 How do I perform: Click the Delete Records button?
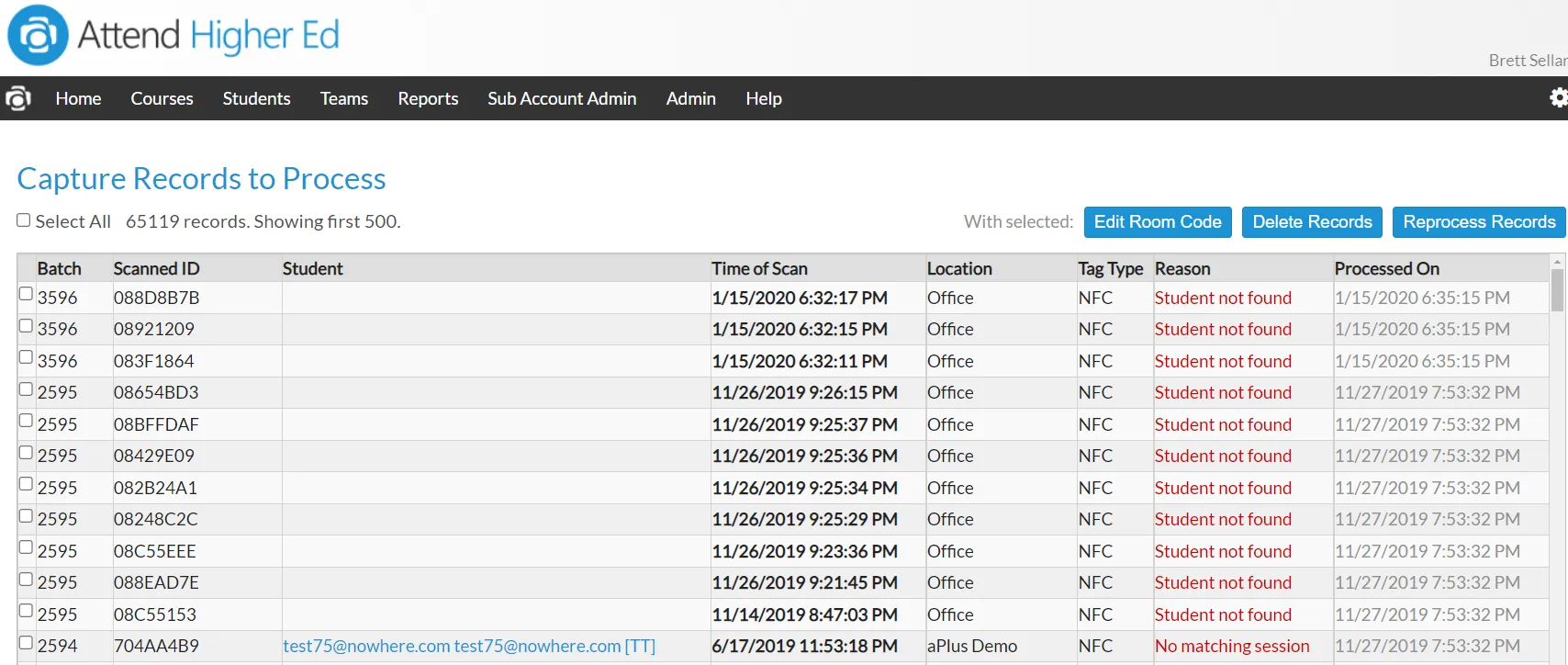tap(1312, 222)
